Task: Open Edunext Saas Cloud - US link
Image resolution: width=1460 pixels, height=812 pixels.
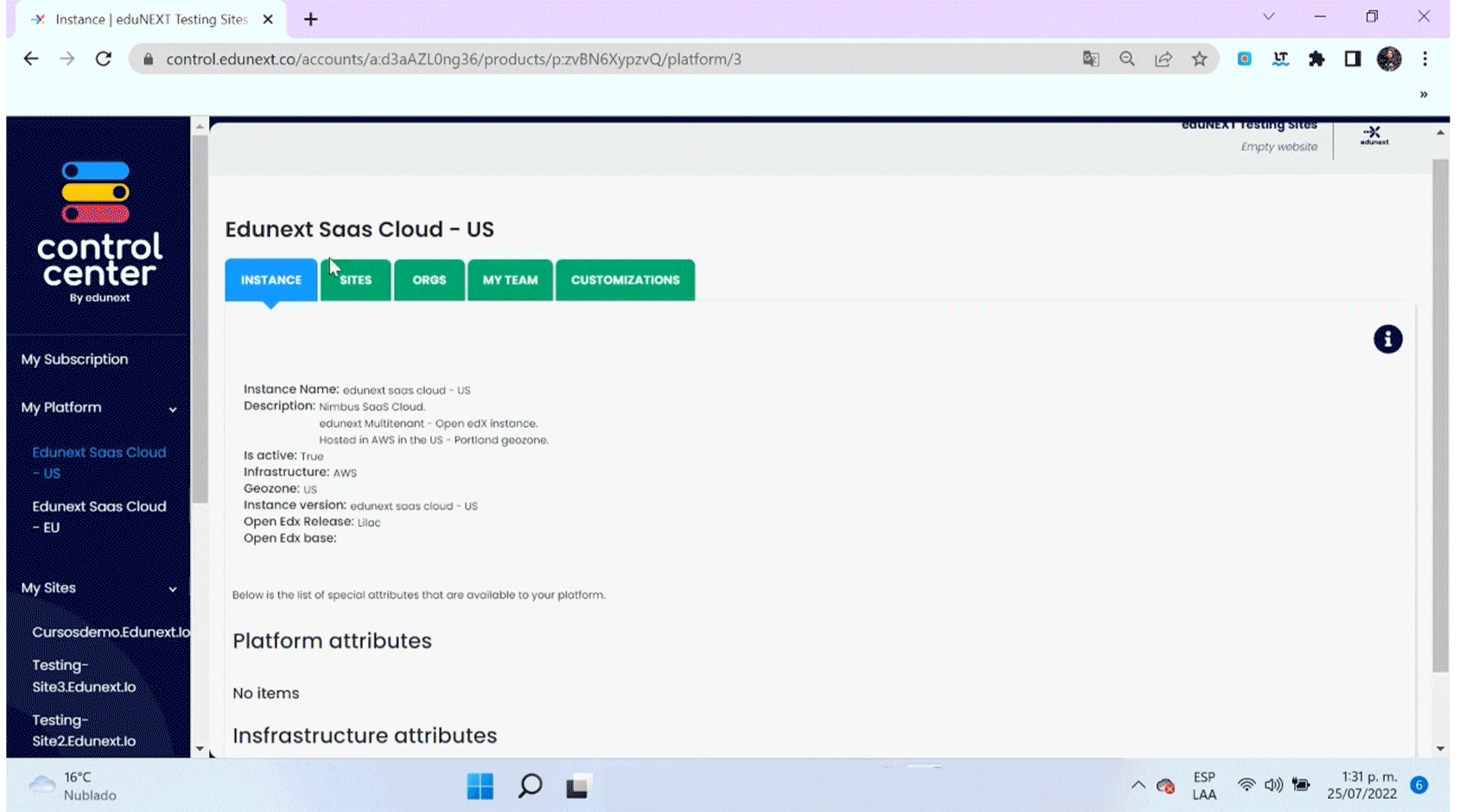Action: click(x=98, y=463)
